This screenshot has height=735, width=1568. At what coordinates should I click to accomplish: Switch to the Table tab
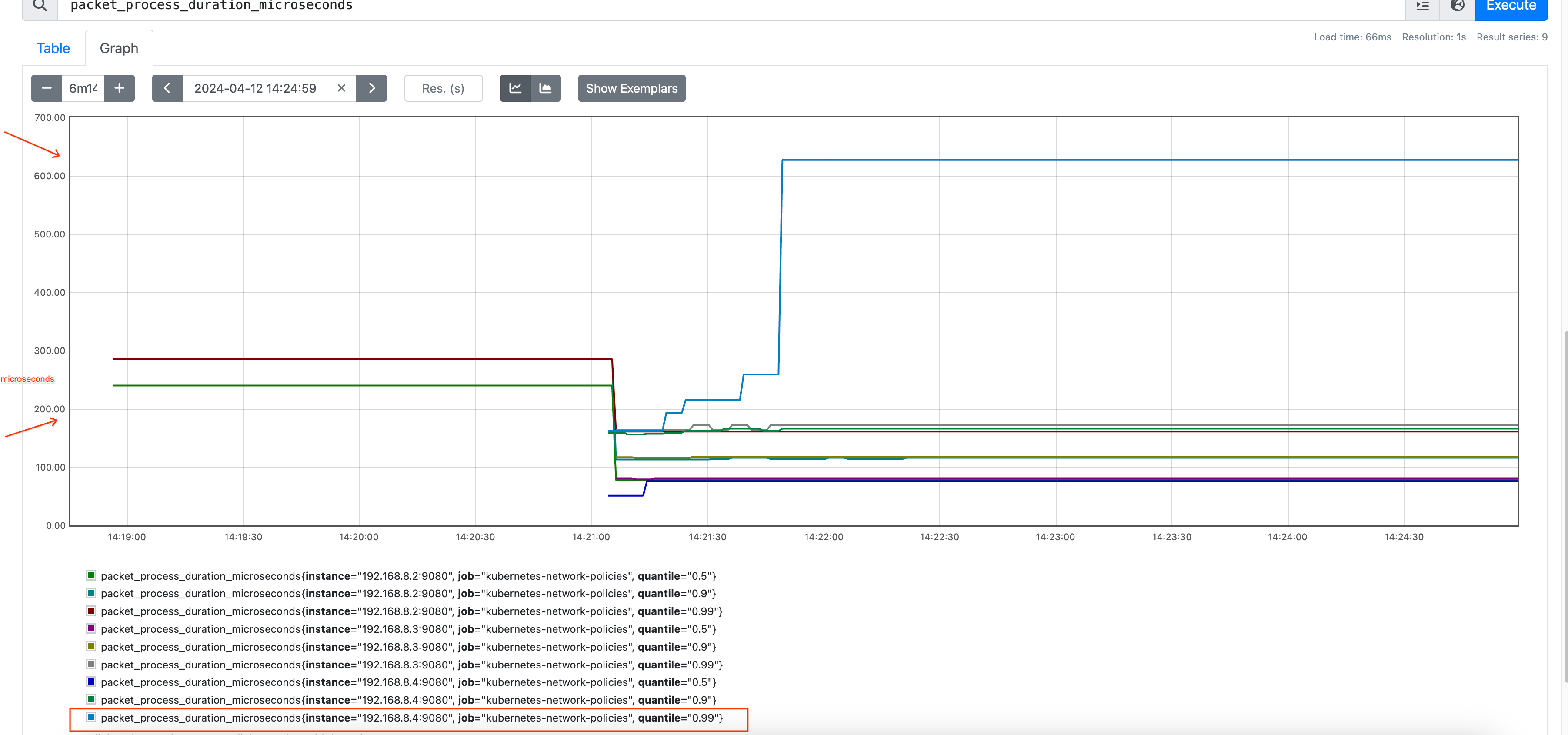(53, 48)
